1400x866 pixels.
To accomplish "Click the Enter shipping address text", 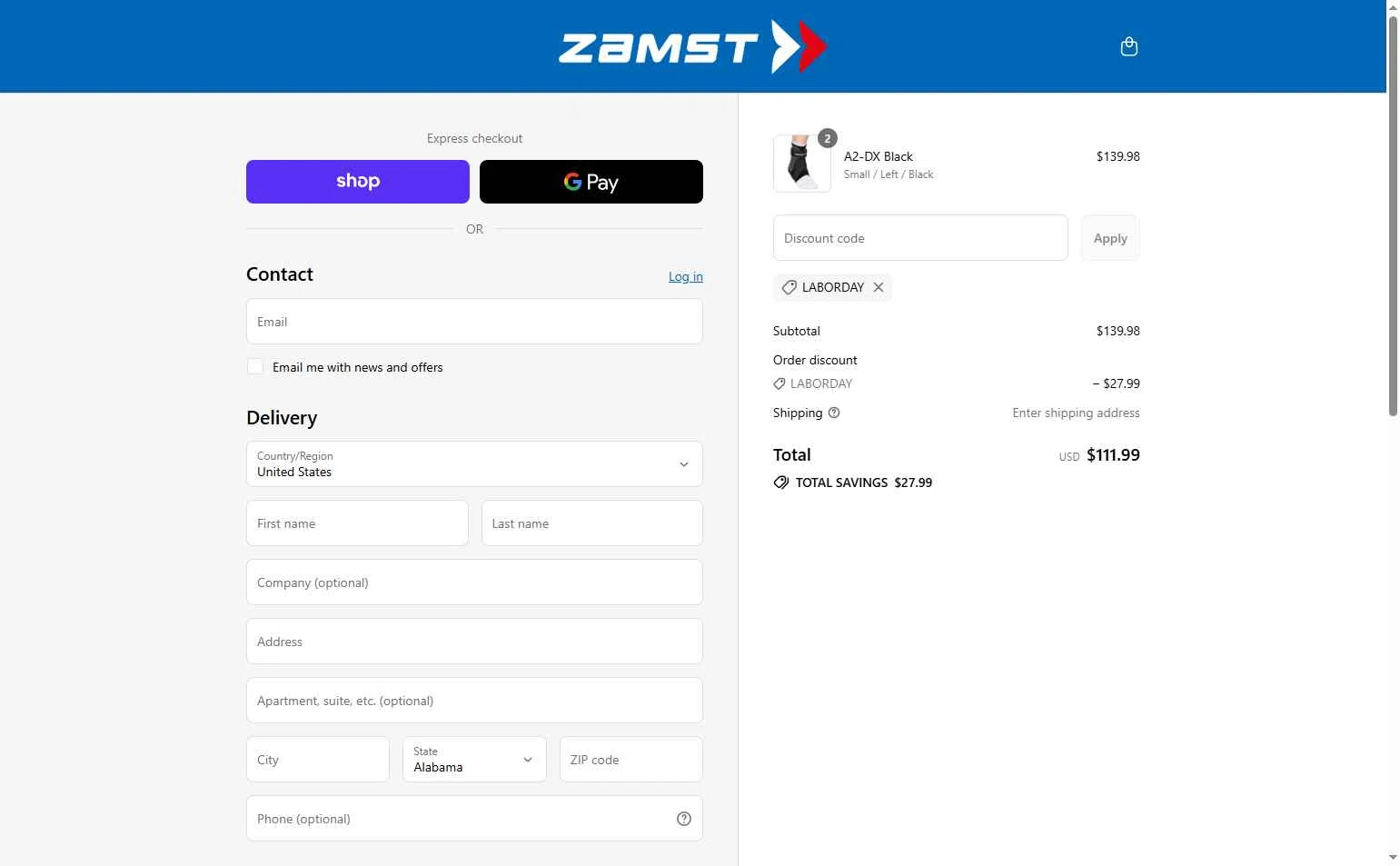I will point(1076,413).
